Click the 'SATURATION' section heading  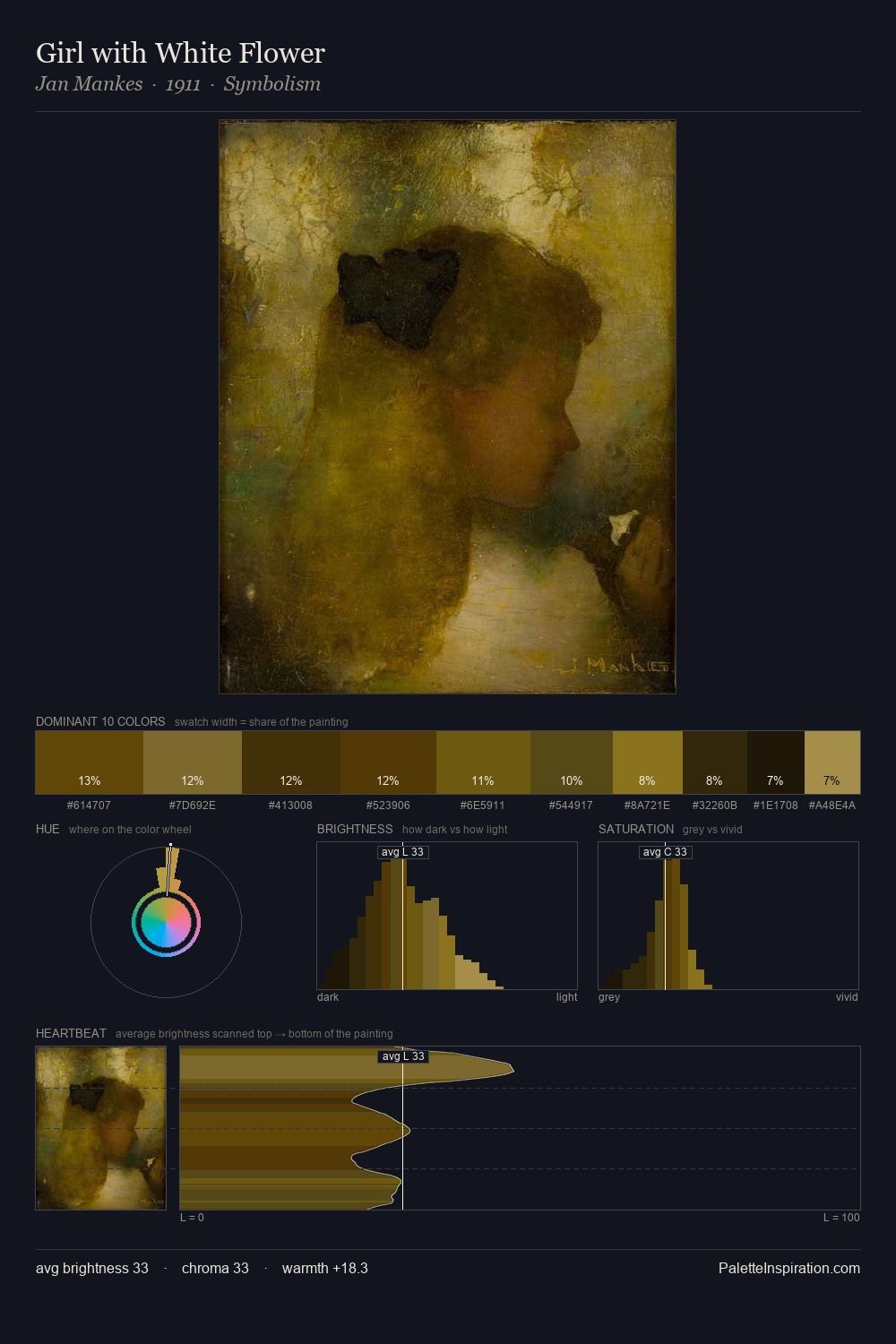pos(636,829)
